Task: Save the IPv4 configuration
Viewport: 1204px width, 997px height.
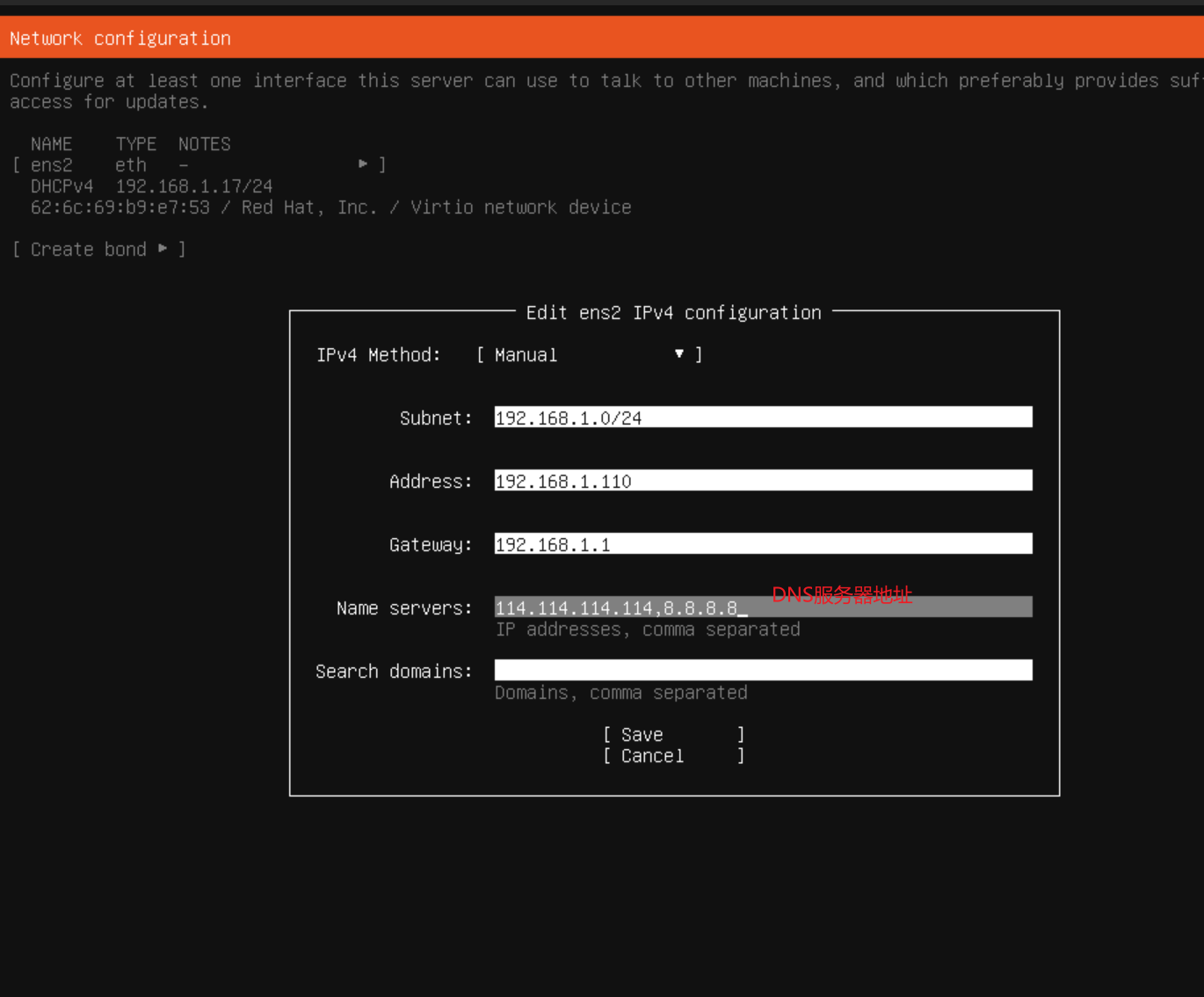Action: coord(674,735)
